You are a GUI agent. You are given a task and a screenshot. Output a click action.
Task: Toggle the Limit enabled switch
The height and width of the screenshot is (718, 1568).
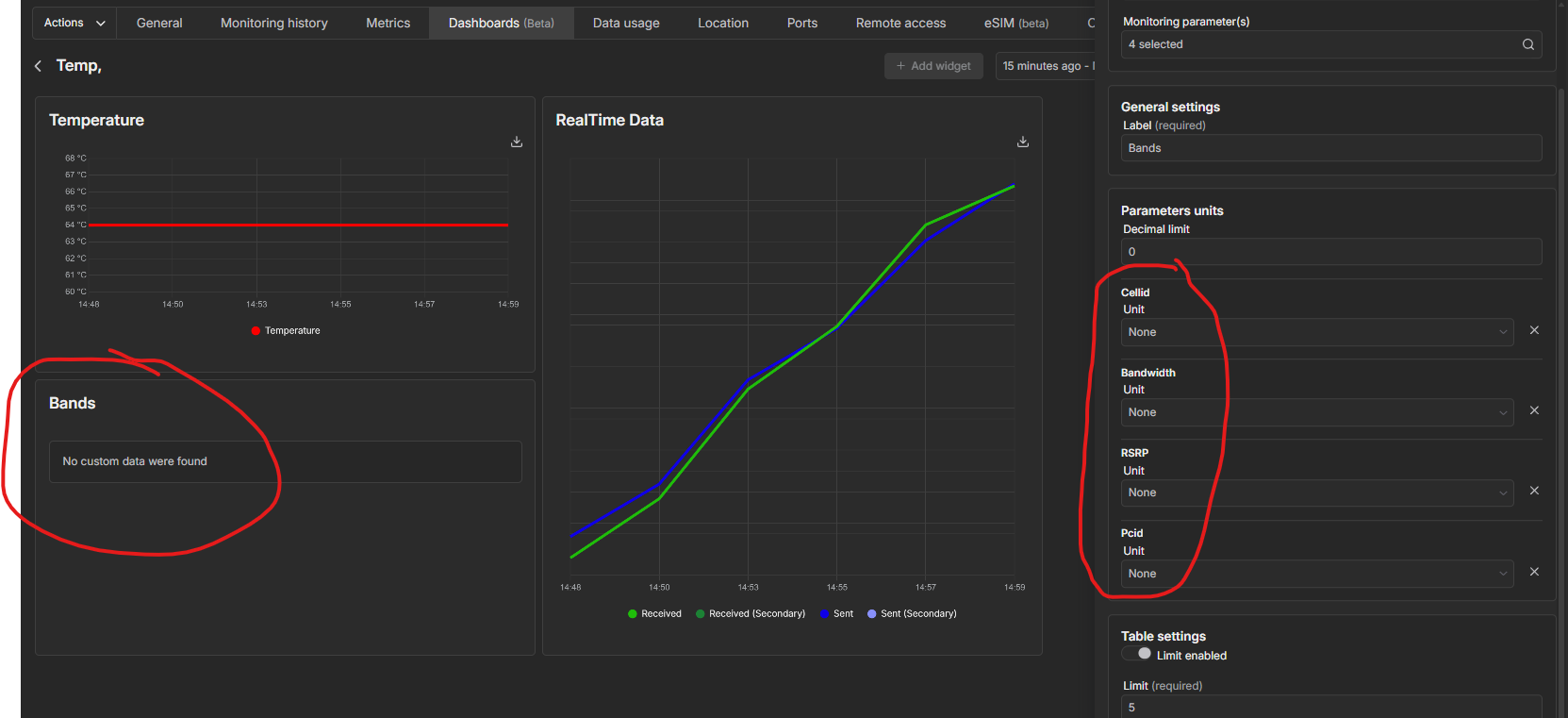(1137, 654)
